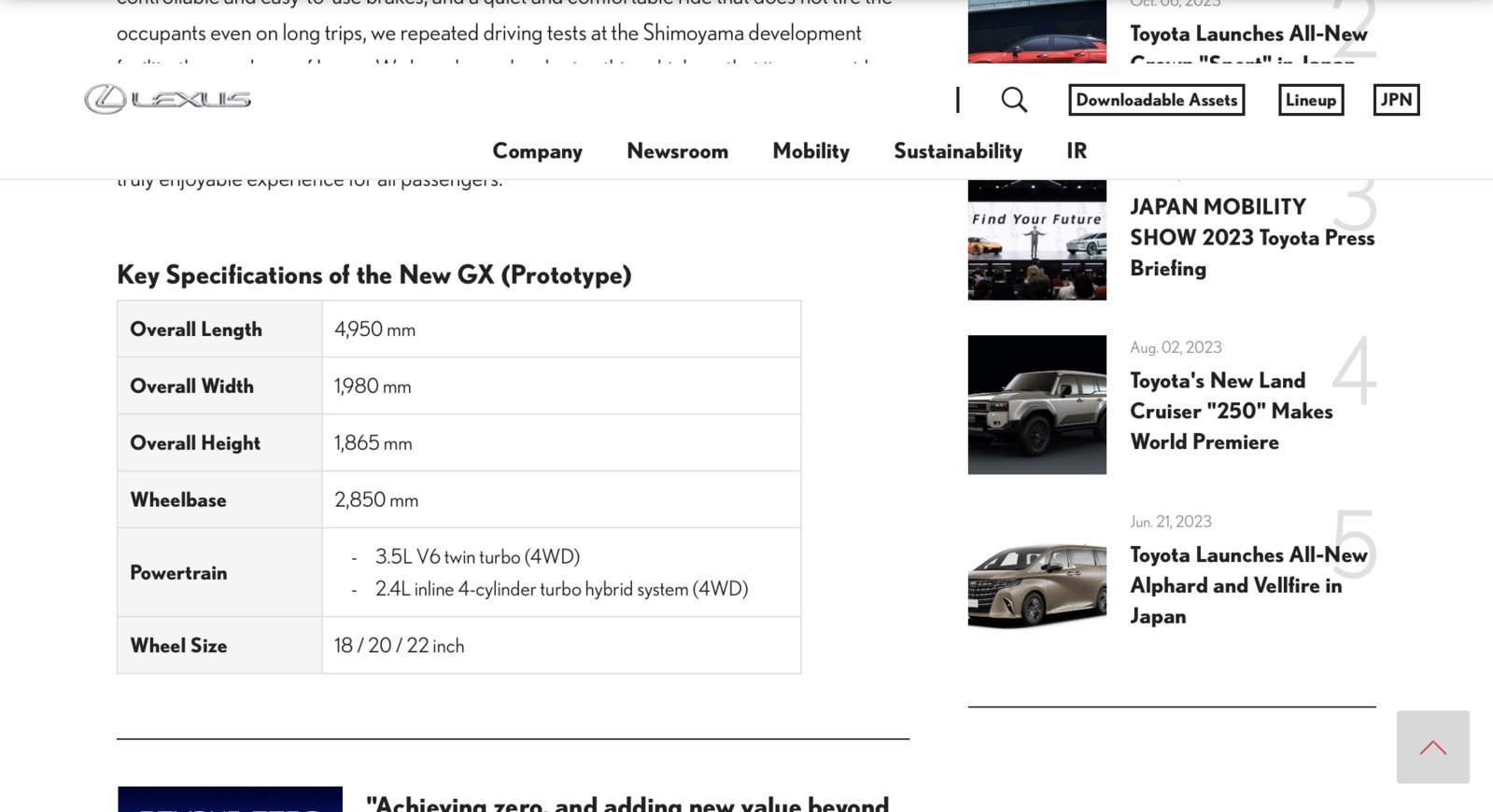The height and width of the screenshot is (812, 1493).
Task: Click the back-to-top arrow button
Action: click(x=1432, y=747)
